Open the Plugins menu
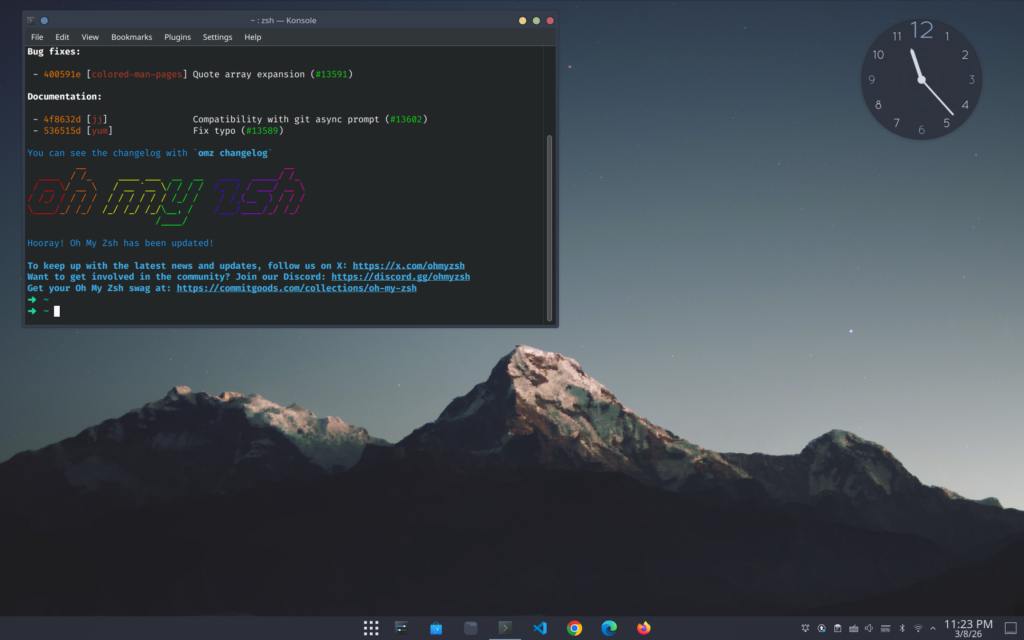 177,37
